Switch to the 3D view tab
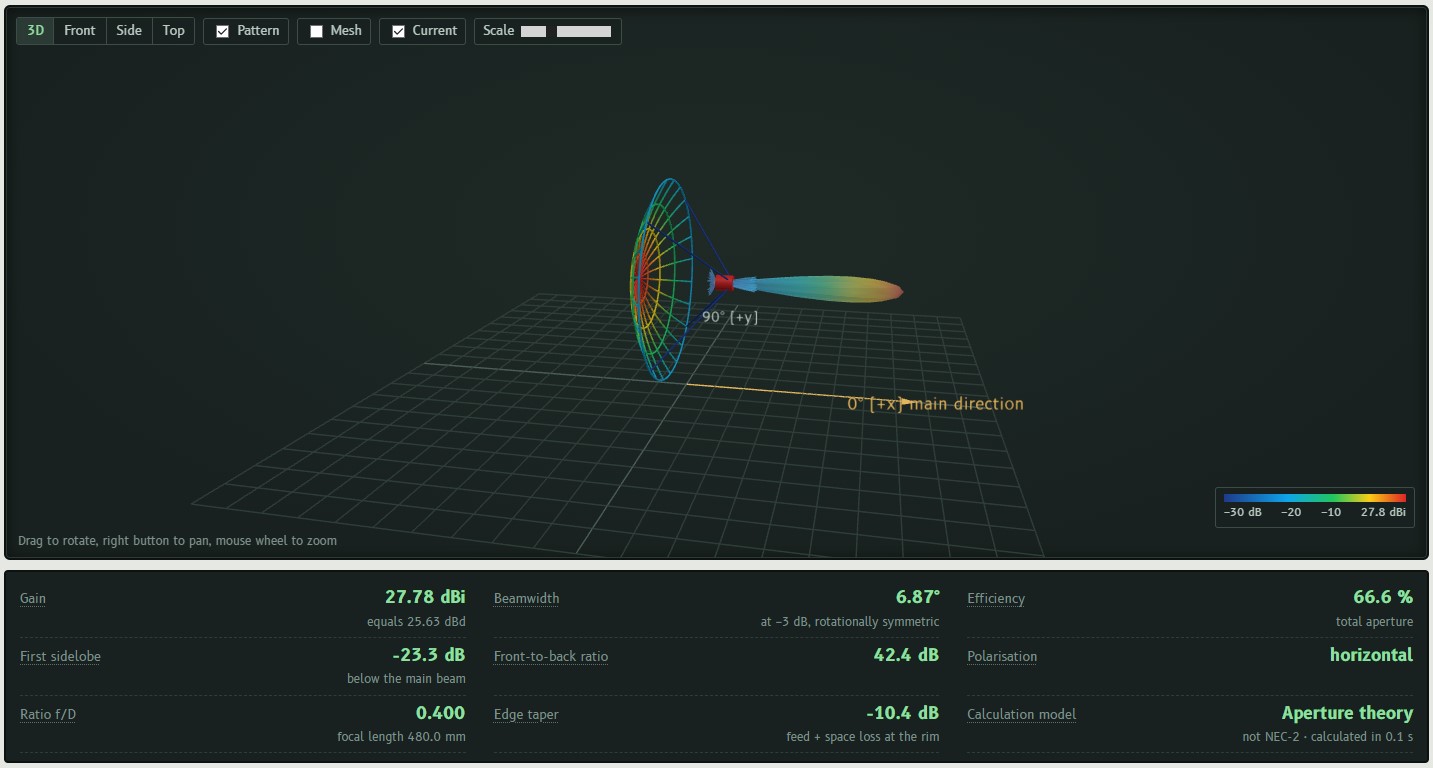The width and height of the screenshot is (1433, 768). point(36,31)
